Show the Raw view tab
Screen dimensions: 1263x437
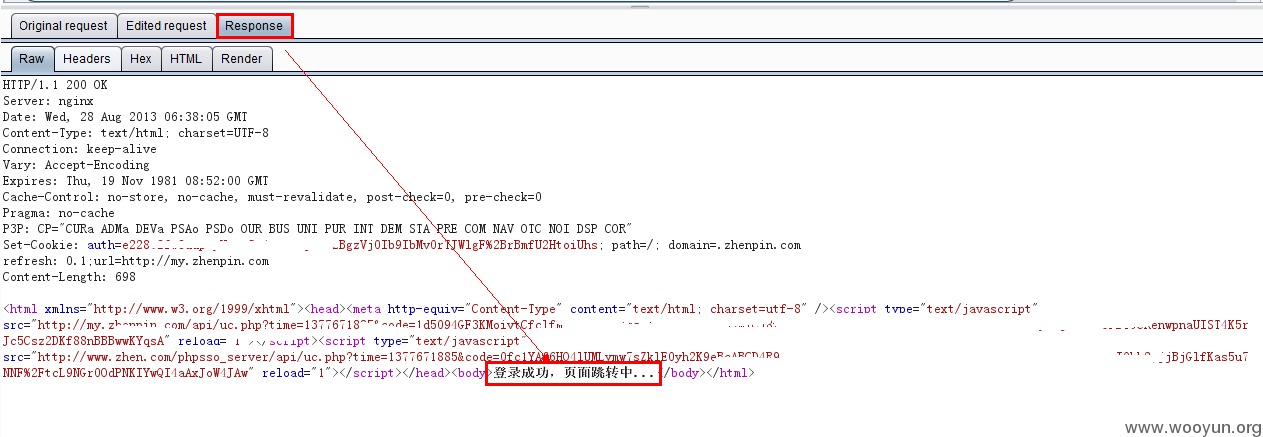31,59
